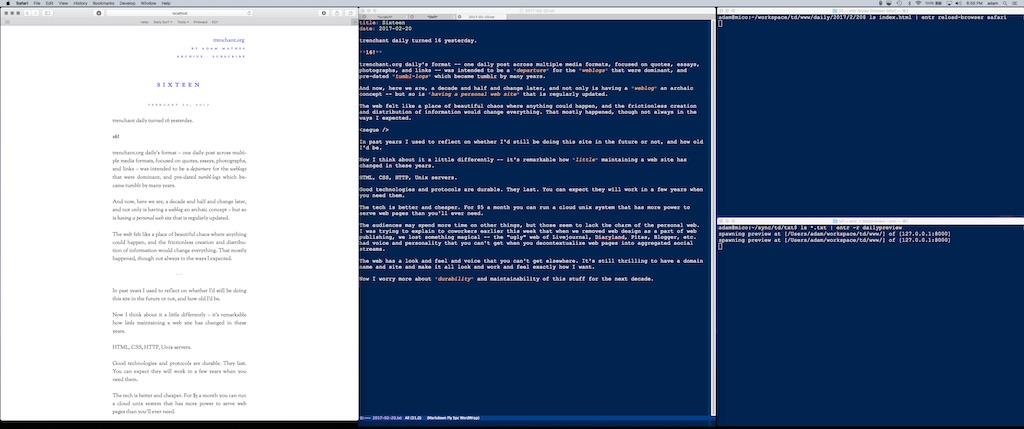
Task: Click the 6:55 PM clock
Action: 974,3
